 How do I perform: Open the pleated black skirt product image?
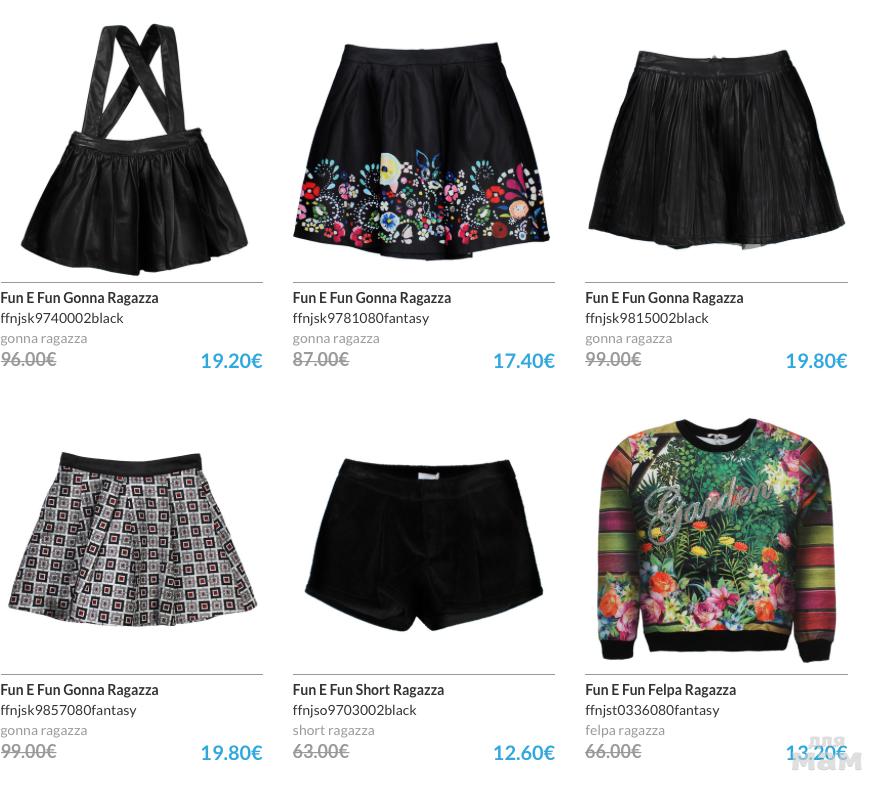[717, 149]
